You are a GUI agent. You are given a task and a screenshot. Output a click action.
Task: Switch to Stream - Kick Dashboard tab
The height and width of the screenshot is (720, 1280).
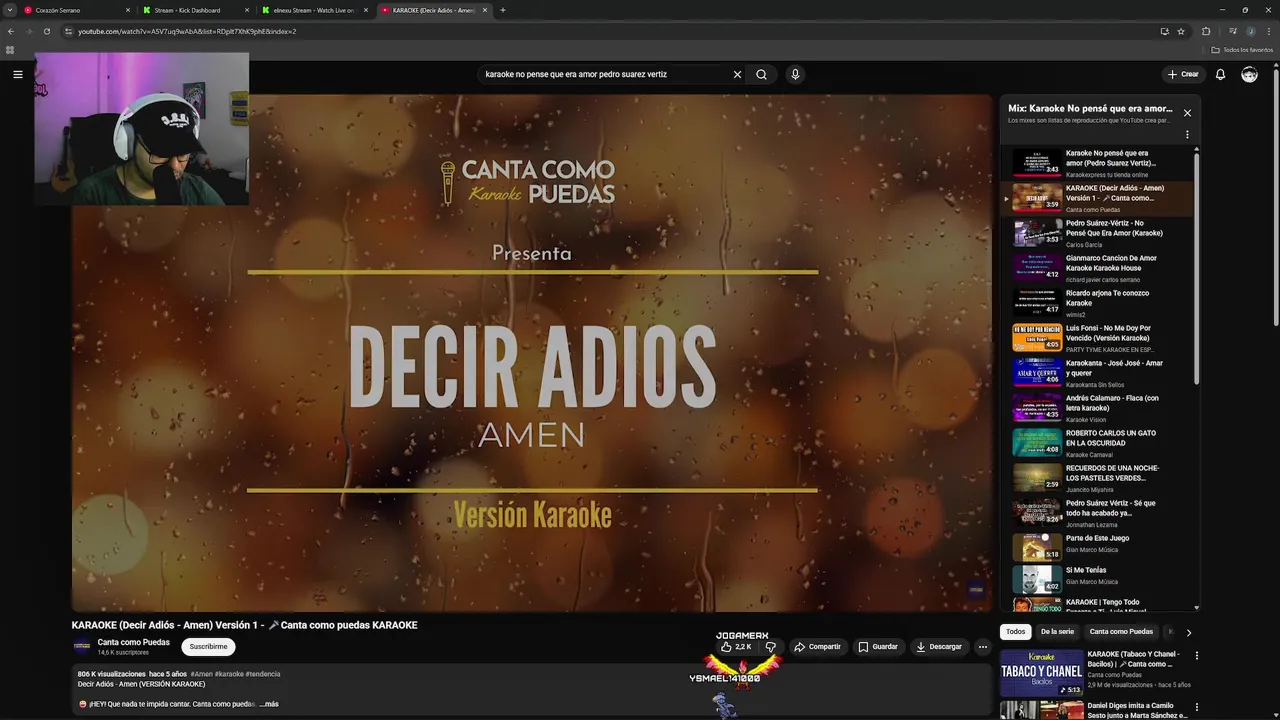(197, 10)
